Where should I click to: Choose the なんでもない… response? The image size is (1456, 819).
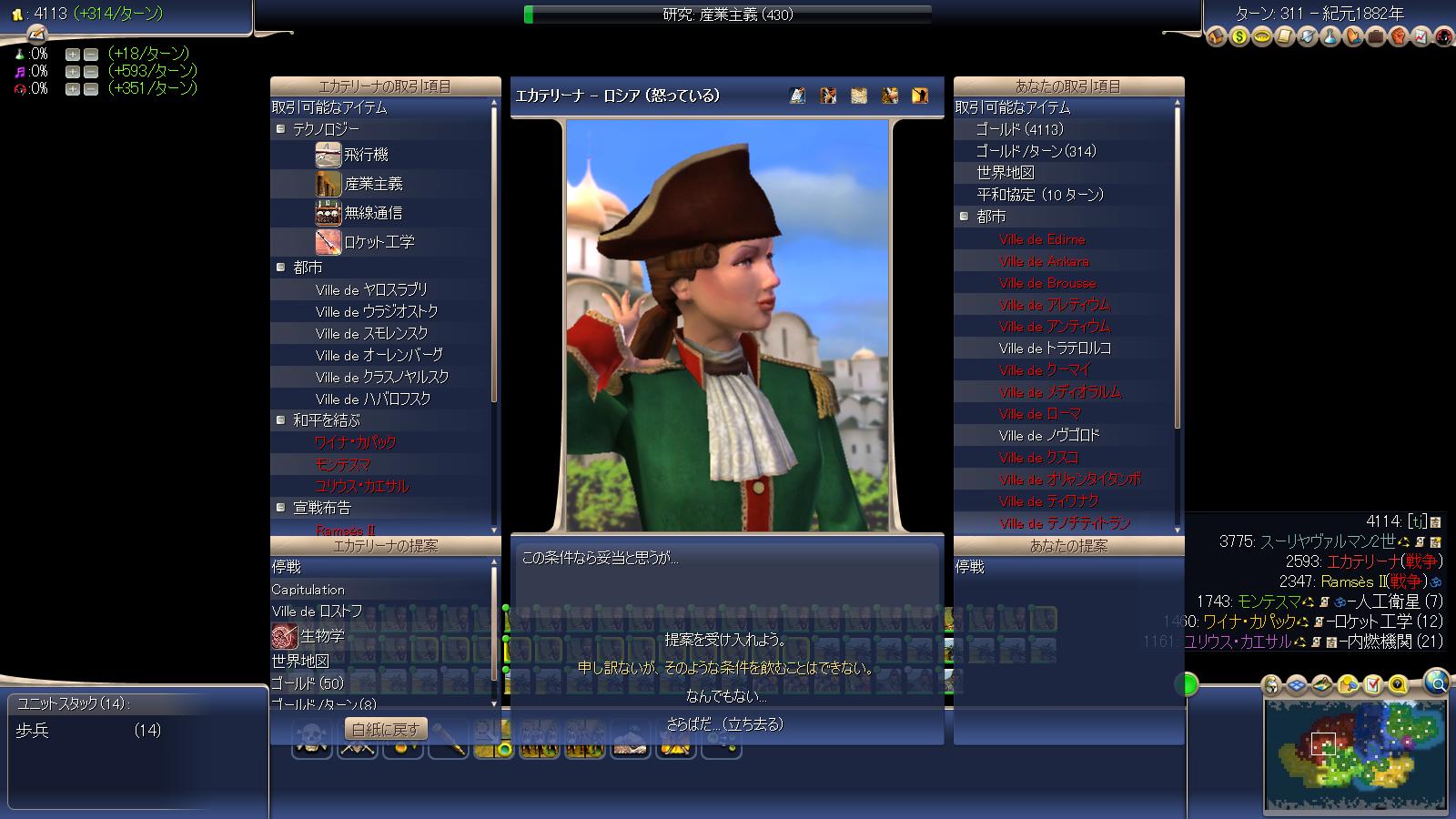click(x=725, y=696)
